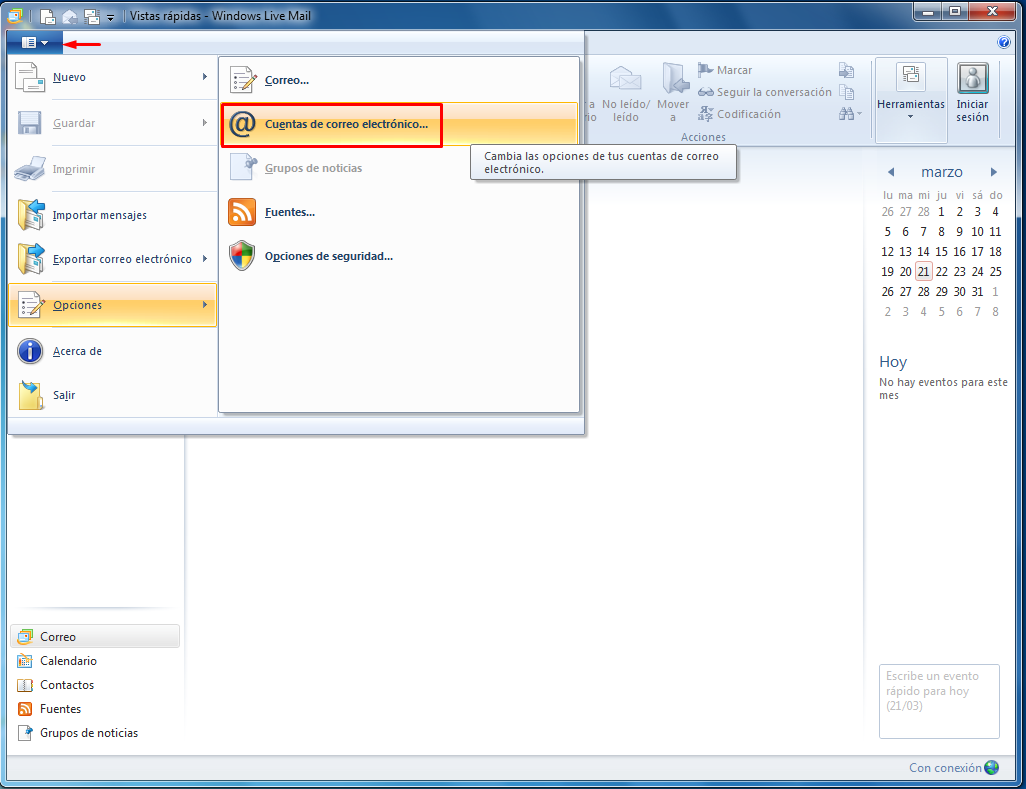This screenshot has width=1026, height=789.
Task: Click the copy pages icon beside Seguir
Action: click(x=847, y=92)
